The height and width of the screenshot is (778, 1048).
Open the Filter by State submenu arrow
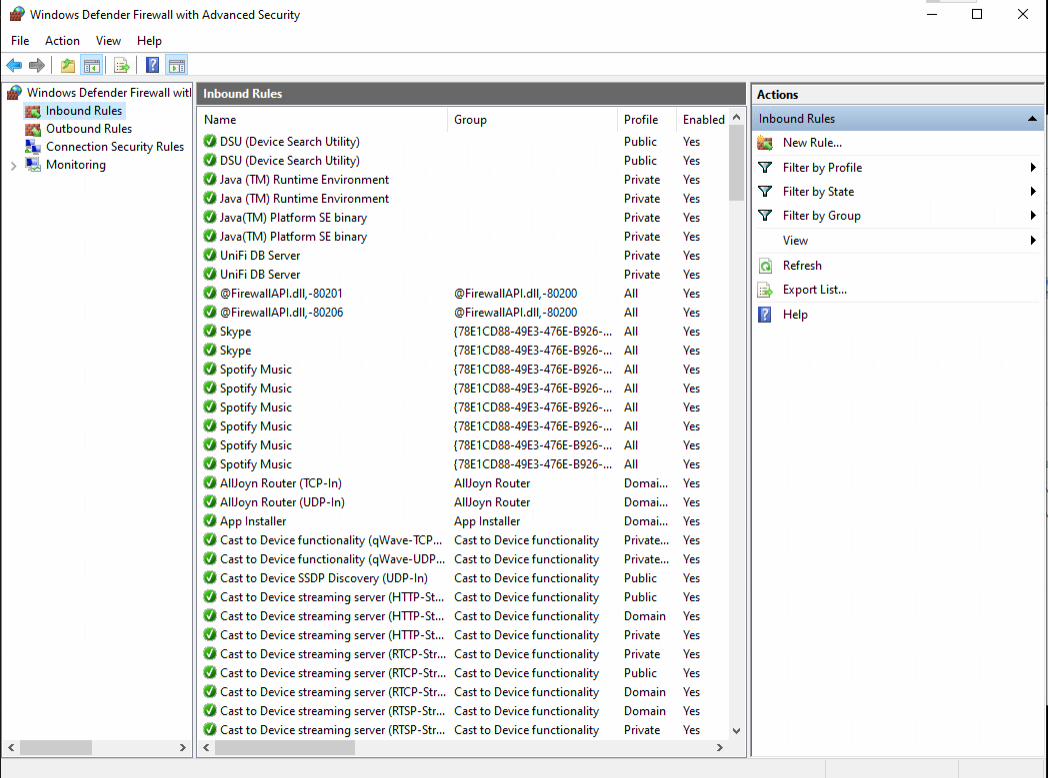pos(1033,192)
